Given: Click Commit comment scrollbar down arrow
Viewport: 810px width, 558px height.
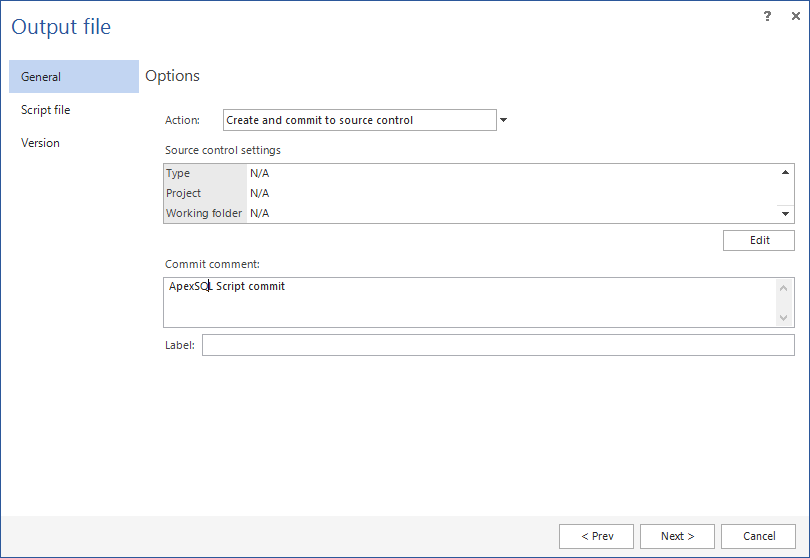Looking at the screenshot, I should [x=784, y=317].
